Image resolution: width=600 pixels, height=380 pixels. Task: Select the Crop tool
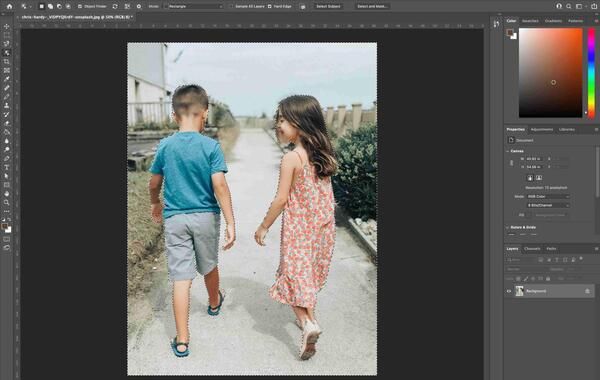click(x=7, y=62)
